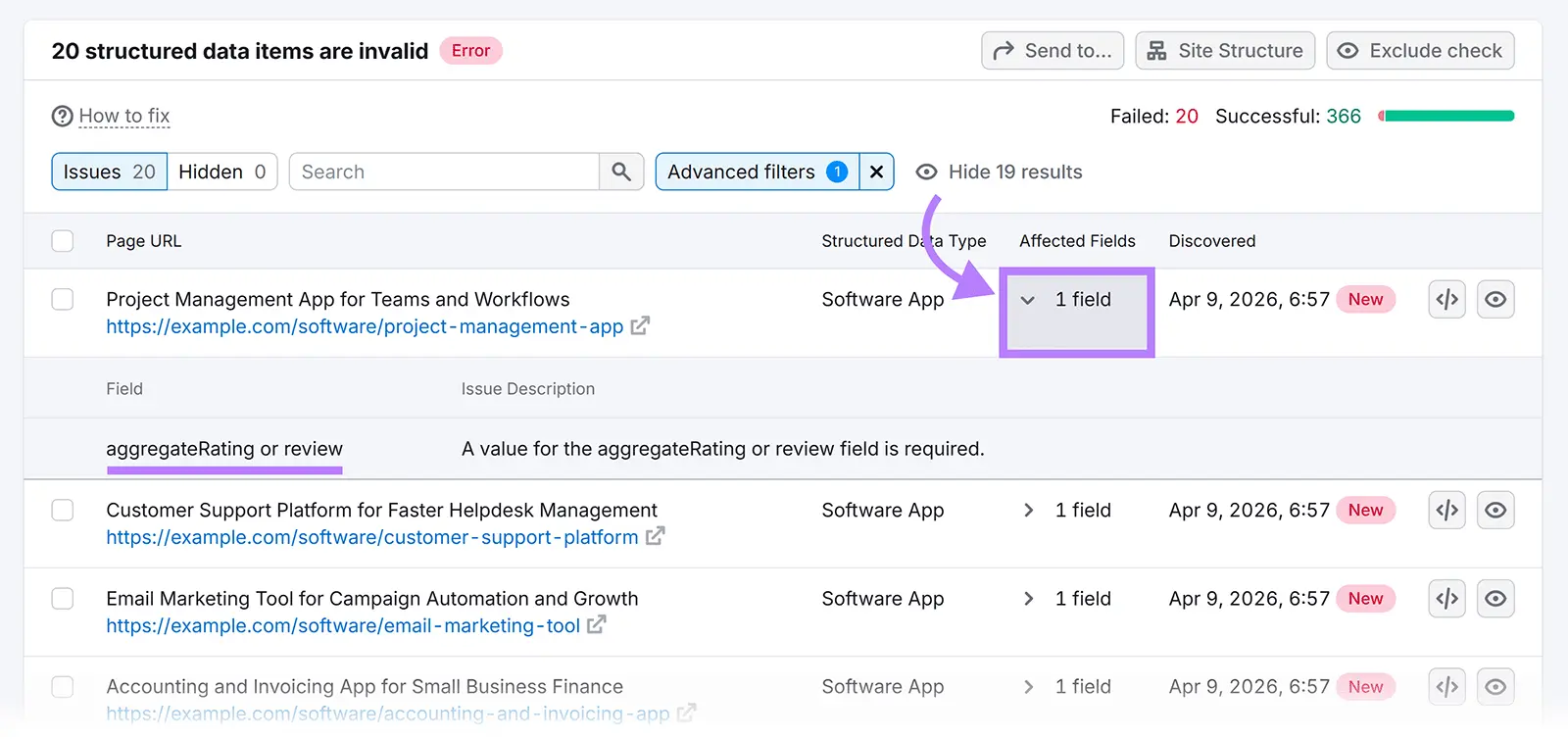Click the Discovered column header
1568x739 pixels.
point(1212,241)
